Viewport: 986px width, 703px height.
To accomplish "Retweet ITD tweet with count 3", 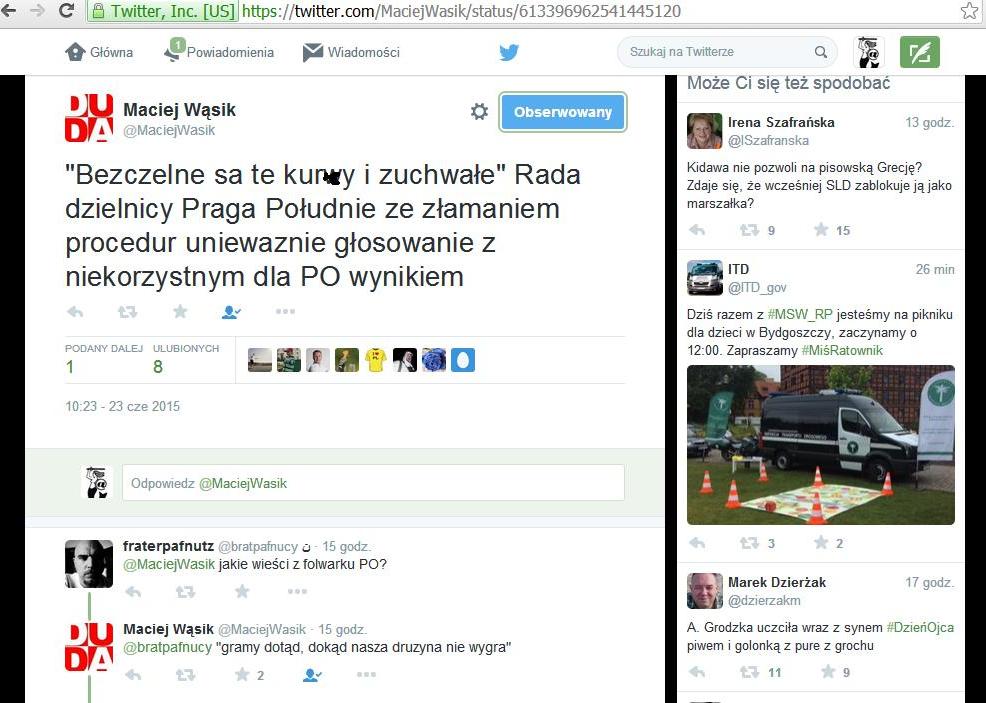I will [749, 543].
